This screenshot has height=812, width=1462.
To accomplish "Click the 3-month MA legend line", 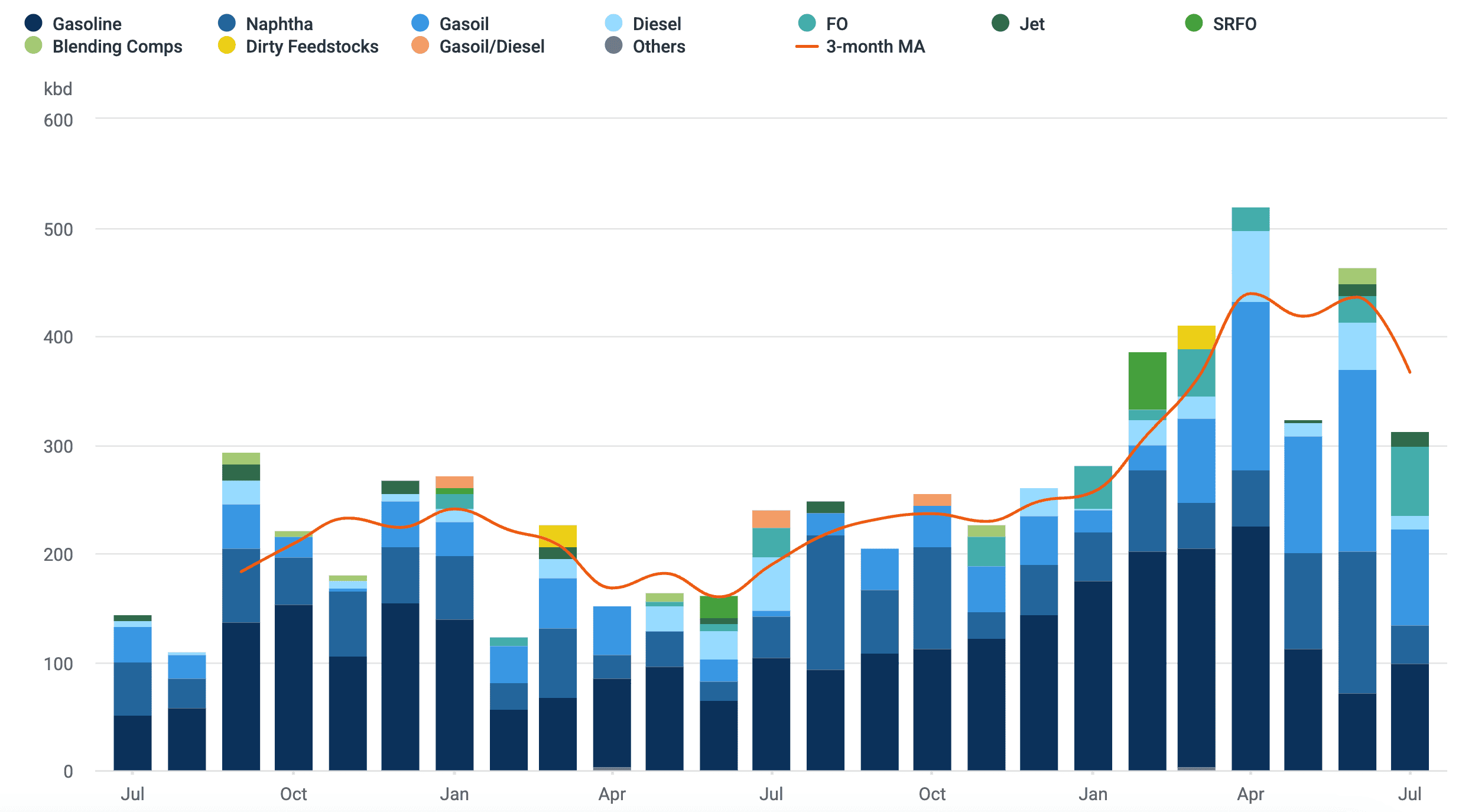I will point(807,46).
